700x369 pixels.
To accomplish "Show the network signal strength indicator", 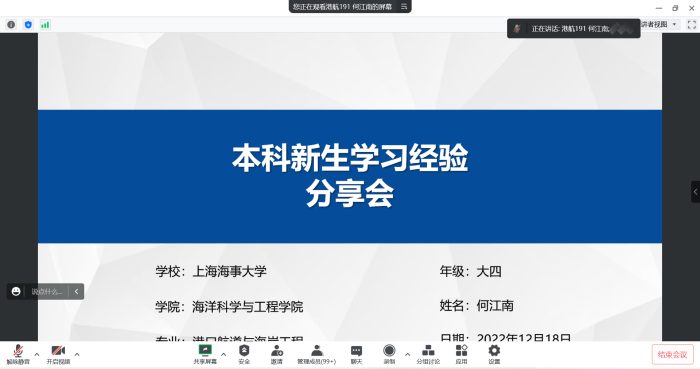I will pos(45,25).
